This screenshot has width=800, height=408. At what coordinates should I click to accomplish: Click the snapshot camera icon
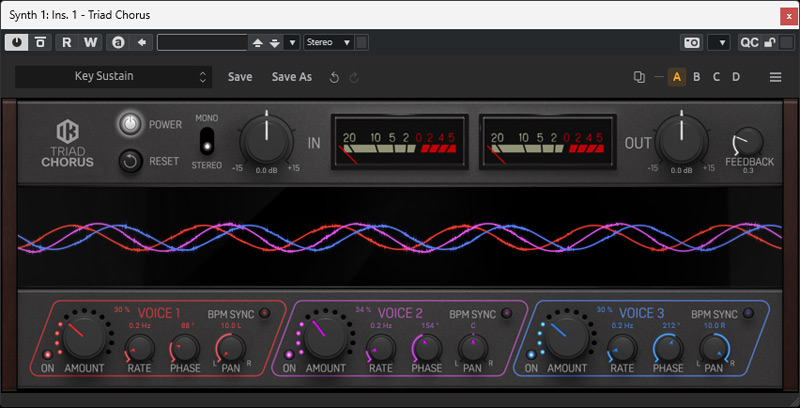tap(691, 42)
